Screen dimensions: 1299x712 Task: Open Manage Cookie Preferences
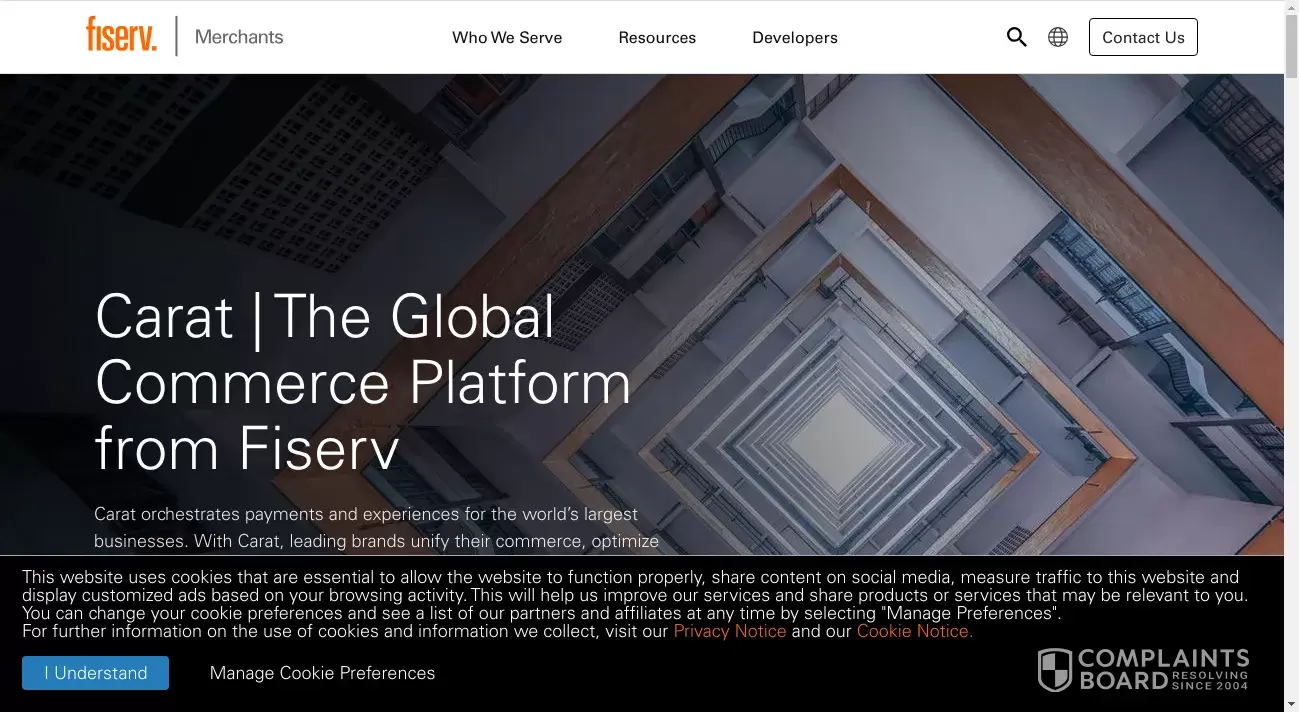point(322,673)
